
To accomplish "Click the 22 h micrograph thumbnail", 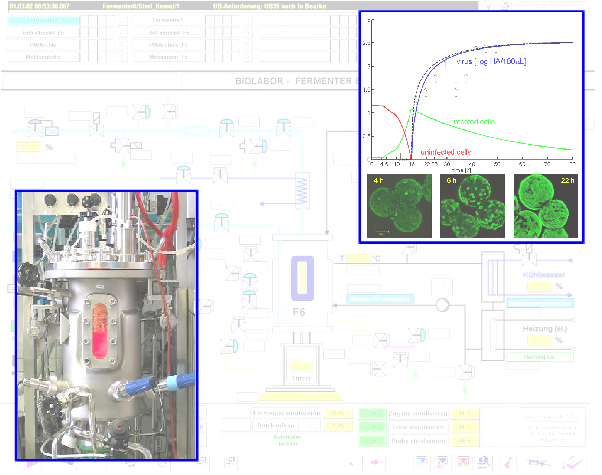I will pos(546,206).
